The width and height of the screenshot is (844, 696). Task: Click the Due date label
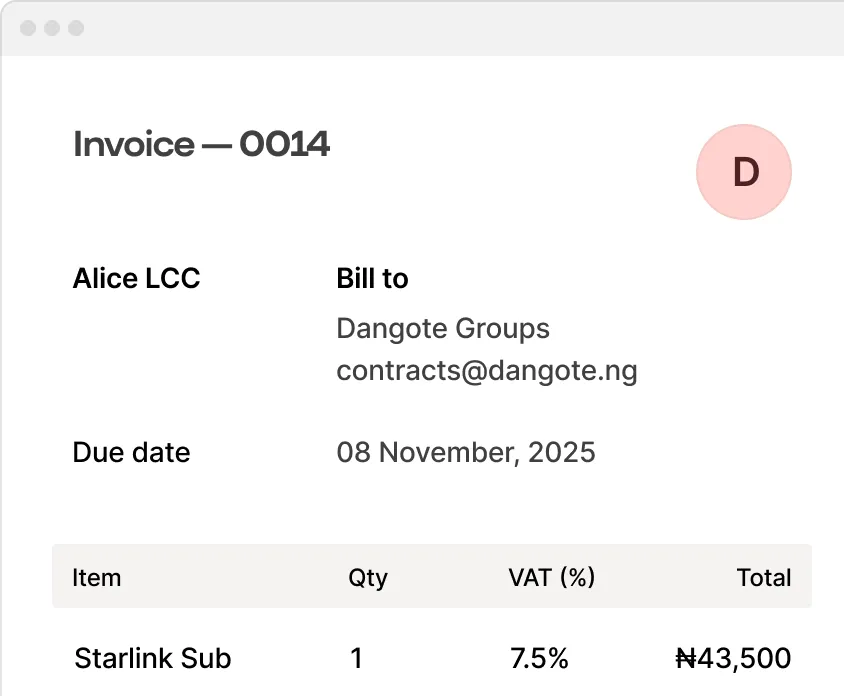(131, 452)
